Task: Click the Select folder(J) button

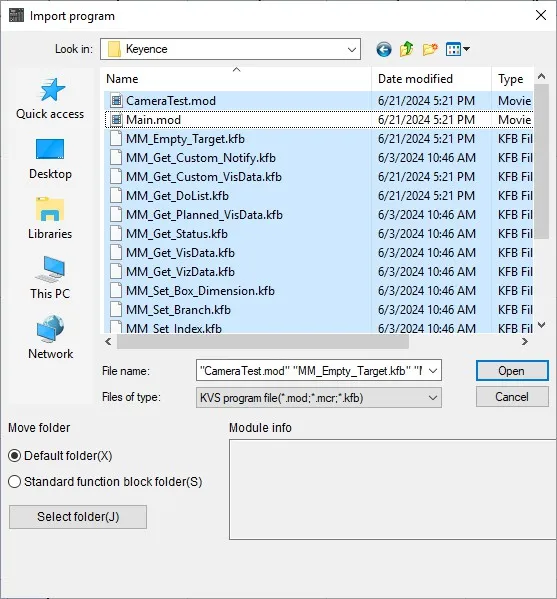Action: [78, 517]
